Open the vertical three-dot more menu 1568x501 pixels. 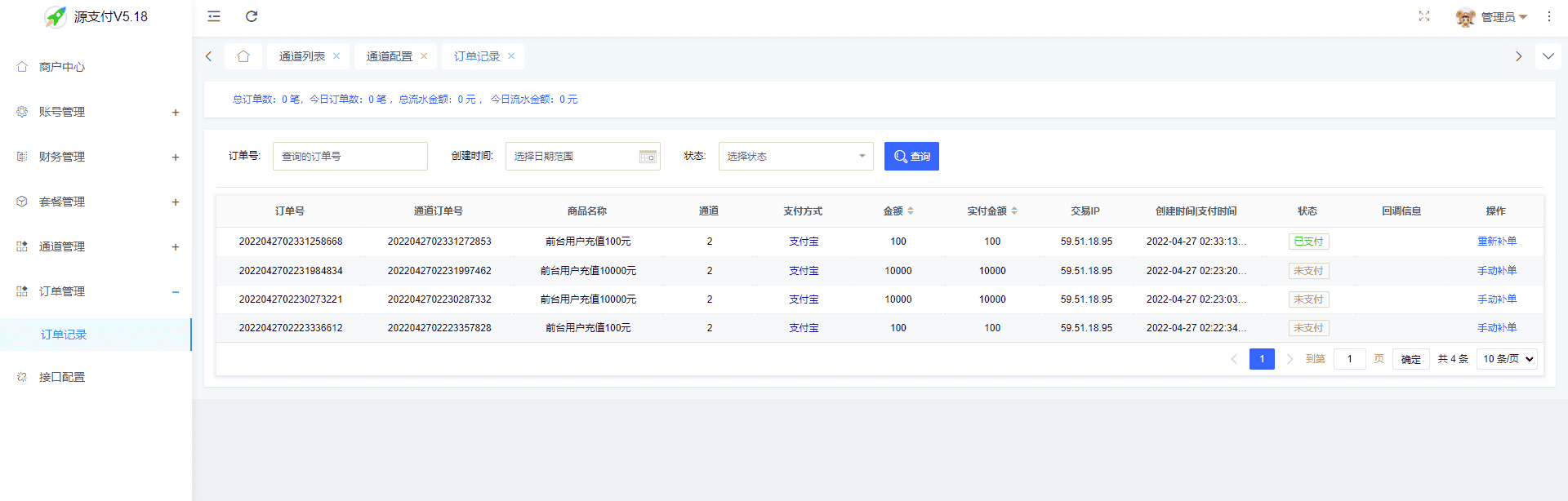pyautogui.click(x=1549, y=16)
